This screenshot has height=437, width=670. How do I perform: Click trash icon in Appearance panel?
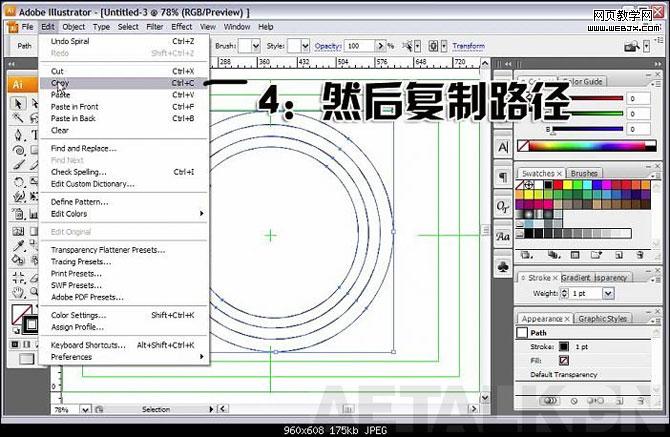tap(640, 401)
